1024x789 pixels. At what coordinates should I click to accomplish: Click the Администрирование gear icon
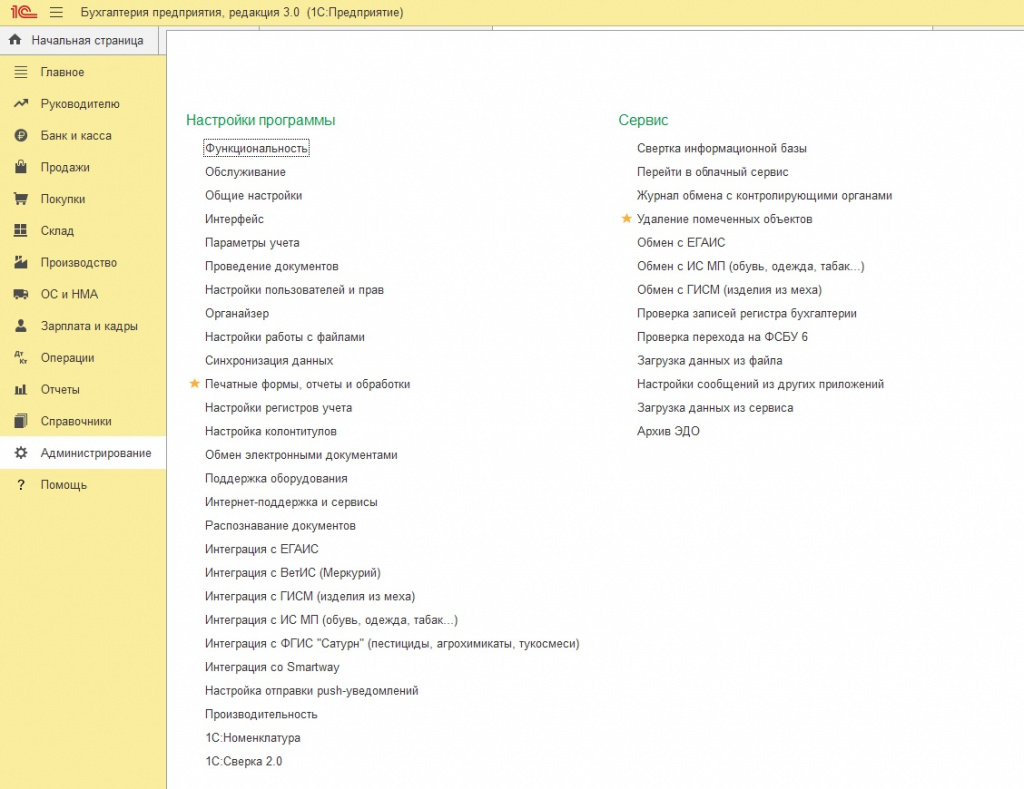pos(21,453)
